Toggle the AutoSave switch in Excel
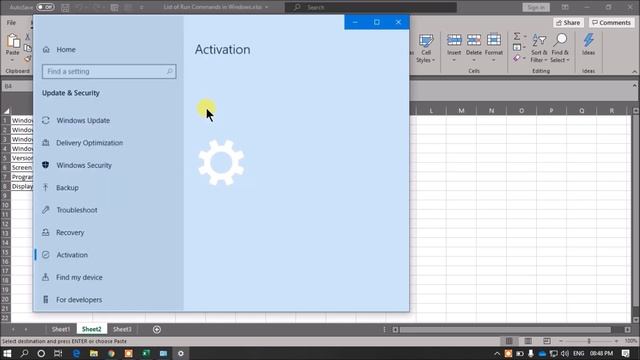Viewport: 640px width, 360px height. 44,7
